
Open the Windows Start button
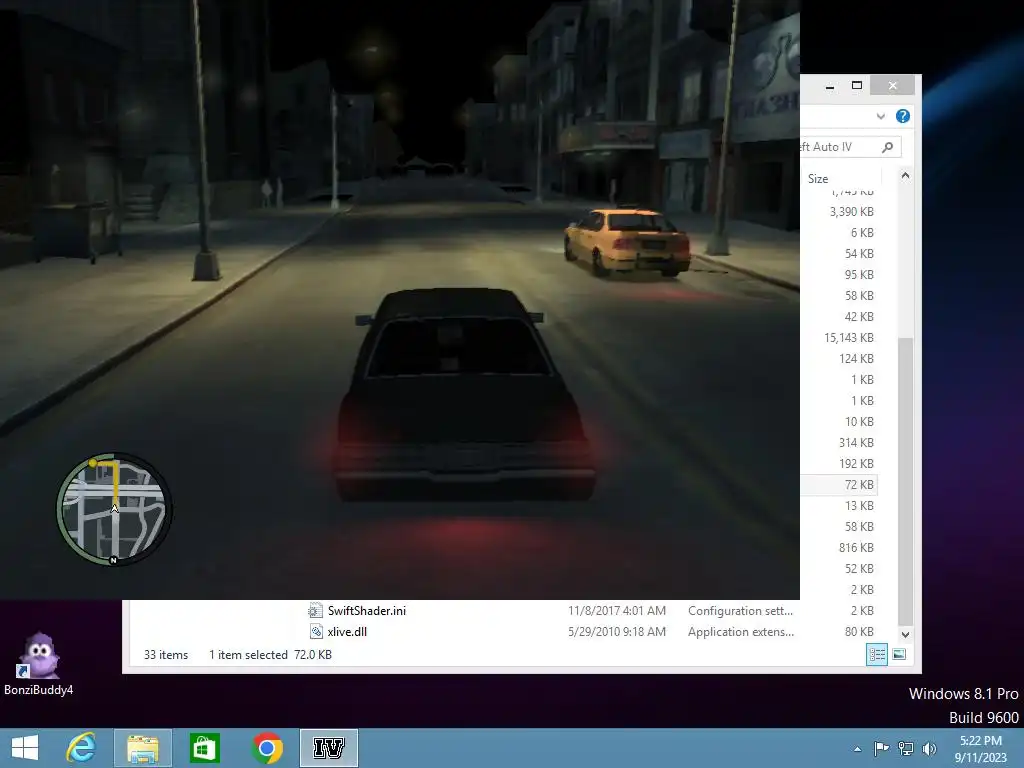click(x=25, y=748)
